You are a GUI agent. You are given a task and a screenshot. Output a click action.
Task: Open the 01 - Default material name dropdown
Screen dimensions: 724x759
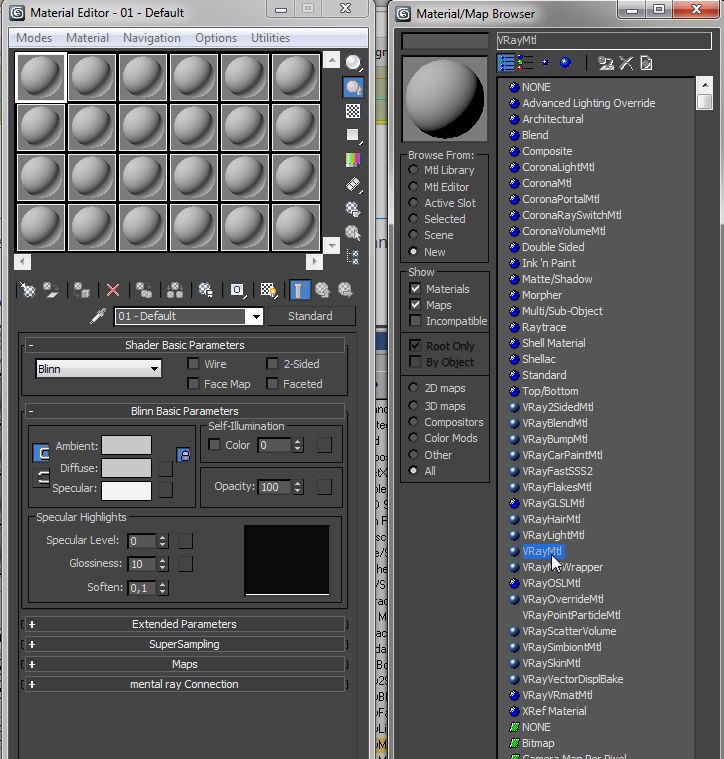256,317
